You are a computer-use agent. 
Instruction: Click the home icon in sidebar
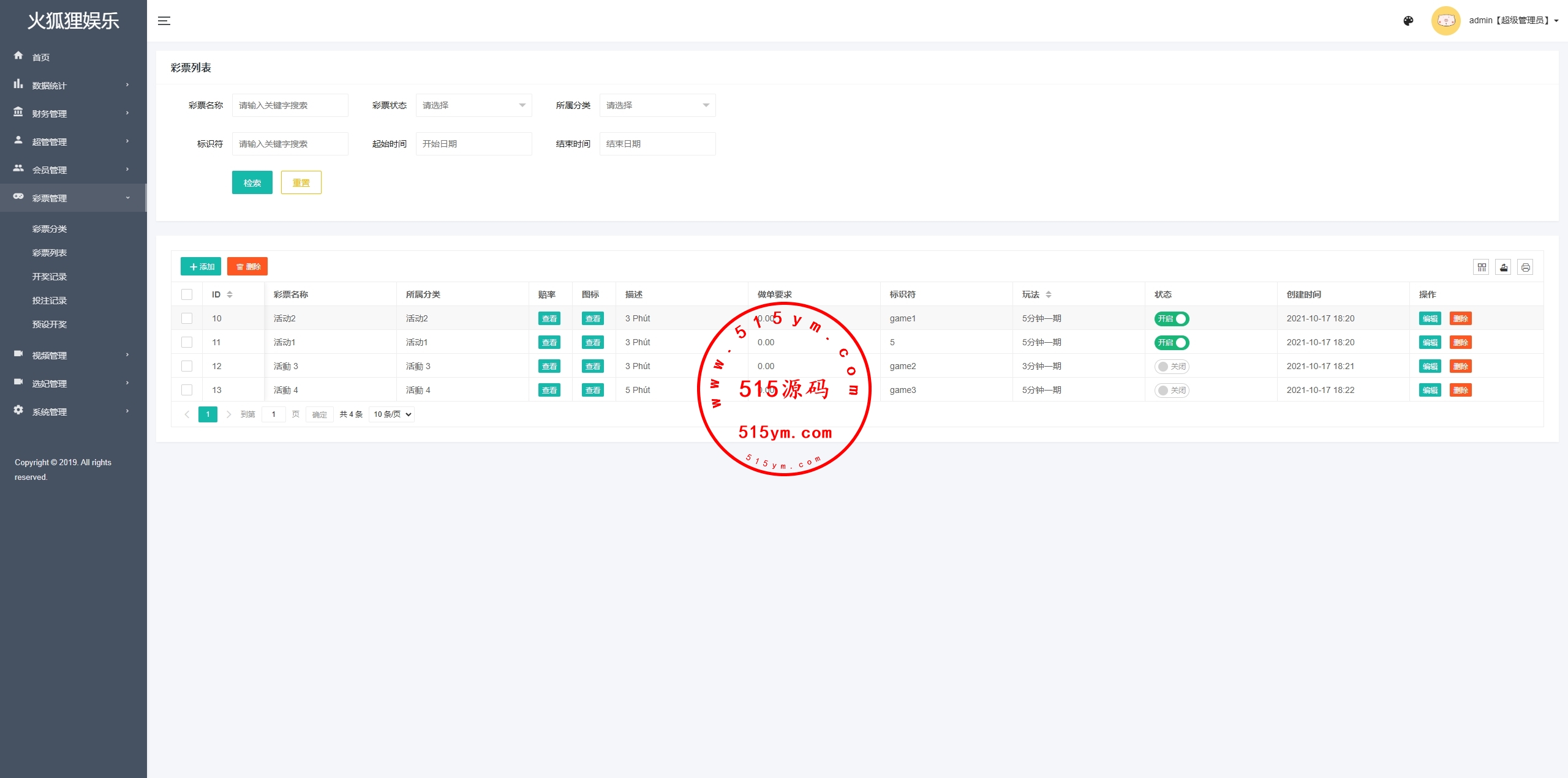tap(18, 56)
